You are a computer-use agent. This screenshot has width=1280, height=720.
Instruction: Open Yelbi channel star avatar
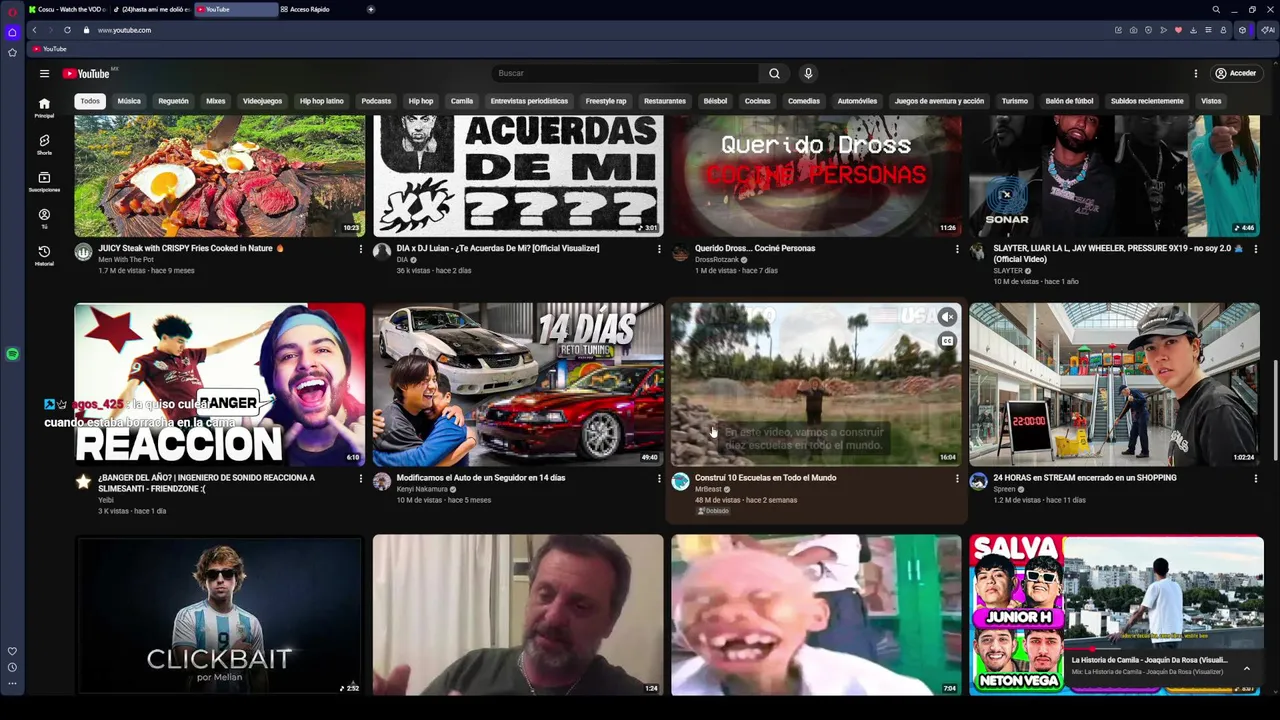pos(83,482)
